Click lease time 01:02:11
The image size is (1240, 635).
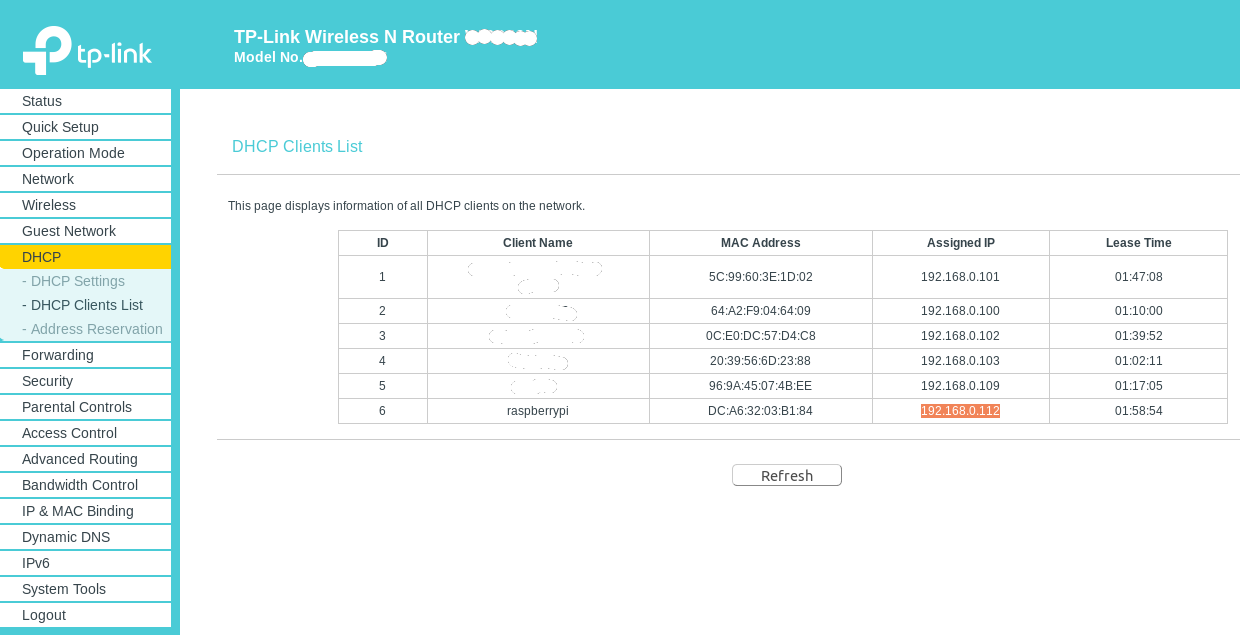(x=1138, y=361)
